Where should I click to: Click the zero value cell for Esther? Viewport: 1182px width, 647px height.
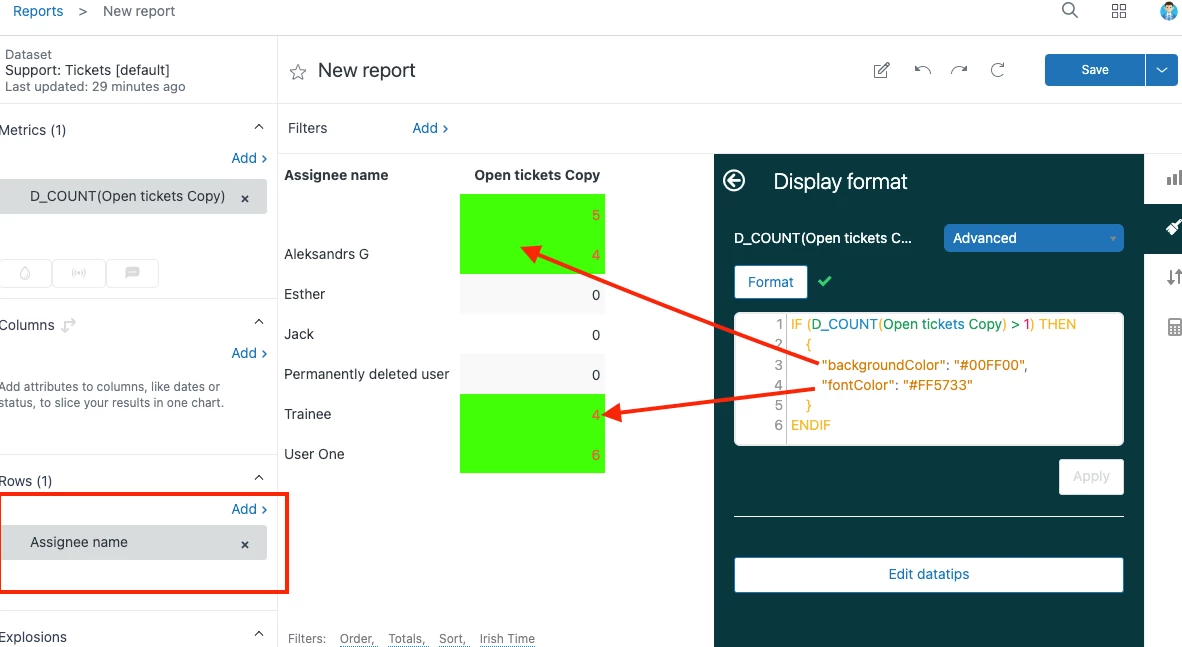(x=532, y=294)
